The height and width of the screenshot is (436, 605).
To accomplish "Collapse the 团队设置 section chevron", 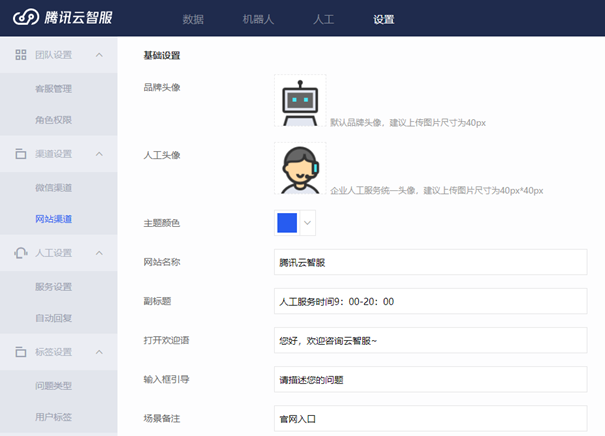I will point(99,55).
